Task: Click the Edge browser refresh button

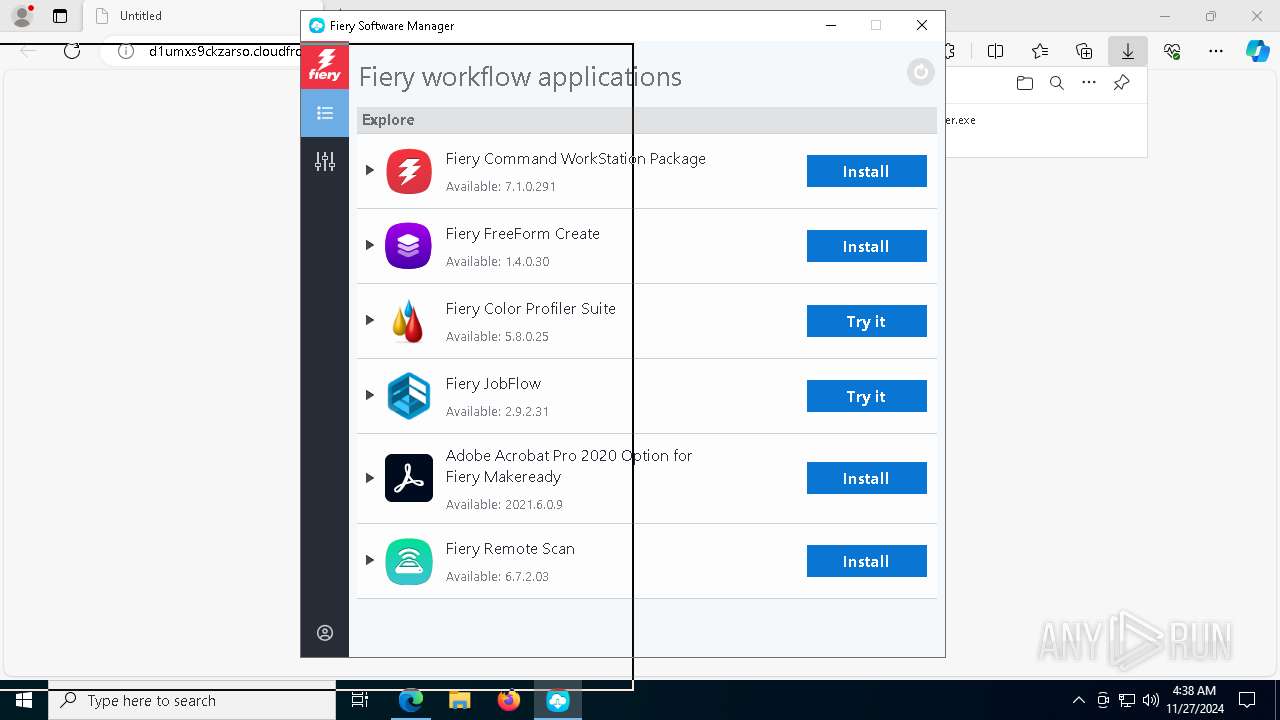Action: 72,51
